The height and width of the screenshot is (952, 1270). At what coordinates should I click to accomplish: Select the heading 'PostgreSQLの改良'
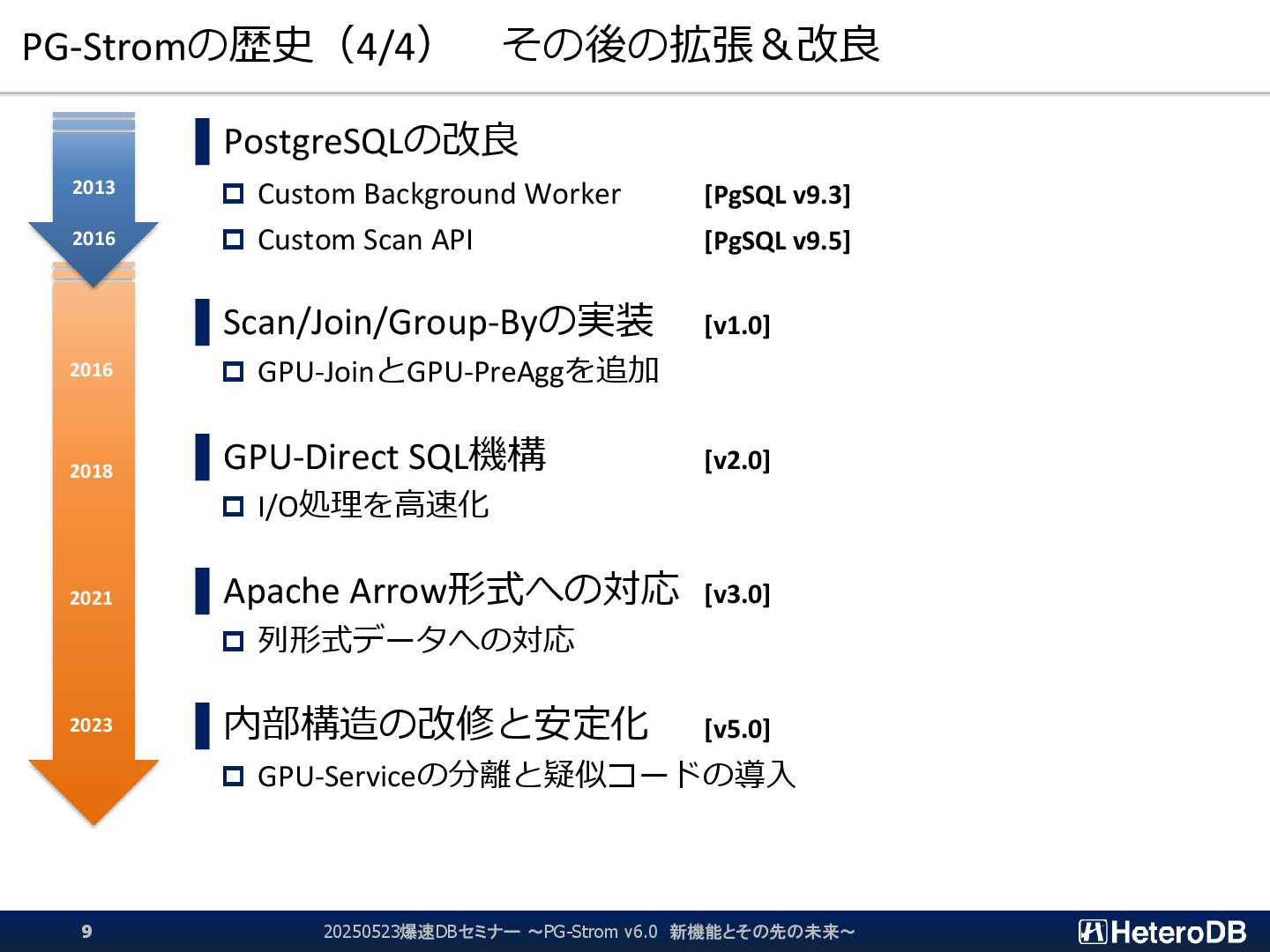coord(370,140)
